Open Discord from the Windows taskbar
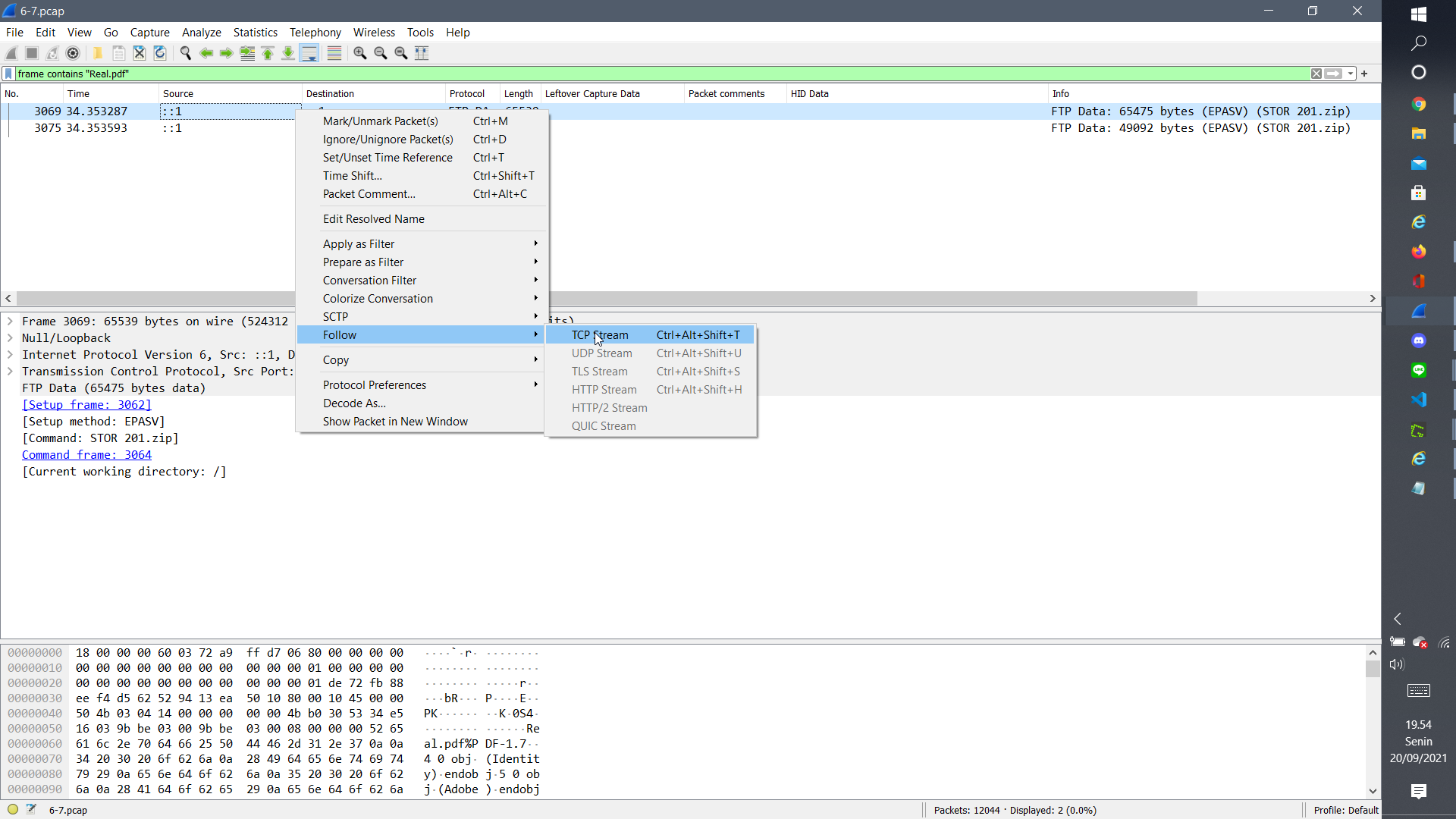This screenshot has height=819, width=1456. point(1418,340)
